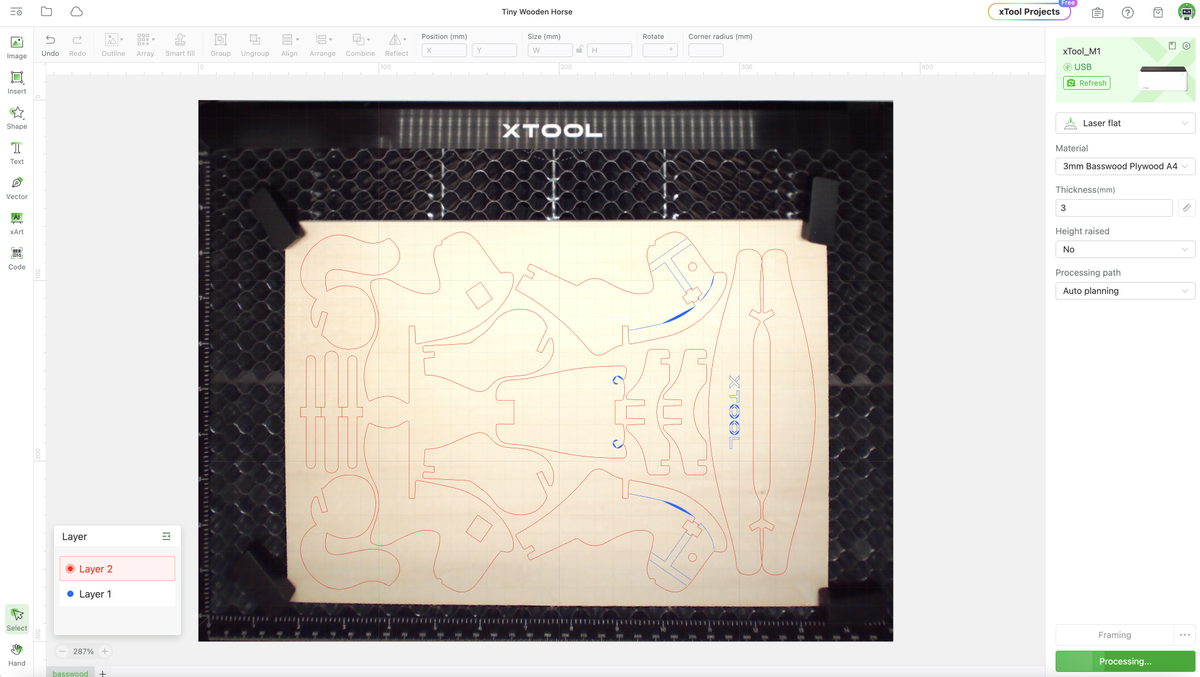Click the Refresh button for xTool_M1 connection
The height and width of the screenshot is (677, 1200).
pos(1086,82)
